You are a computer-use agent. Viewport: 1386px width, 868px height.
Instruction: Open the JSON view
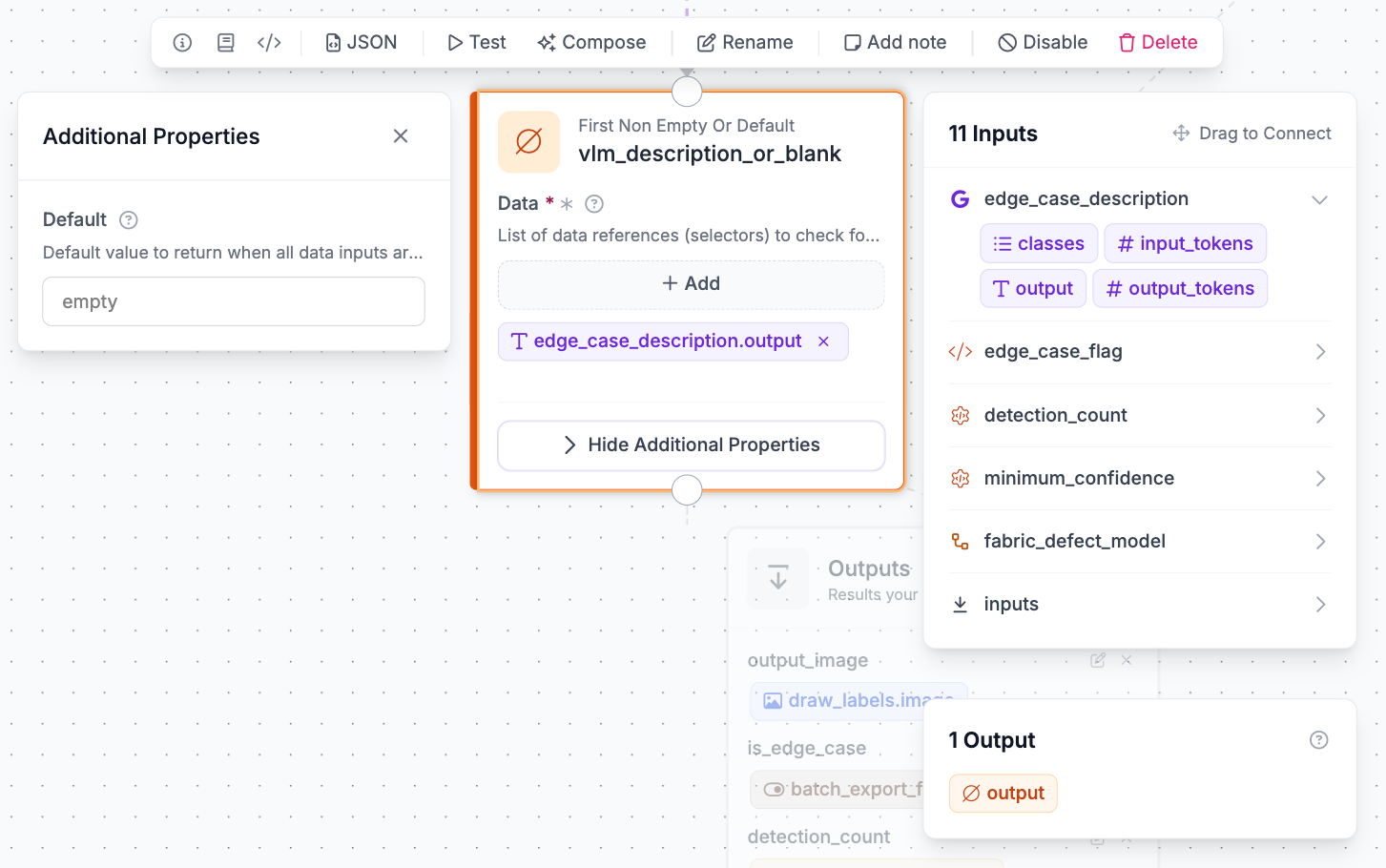362,43
